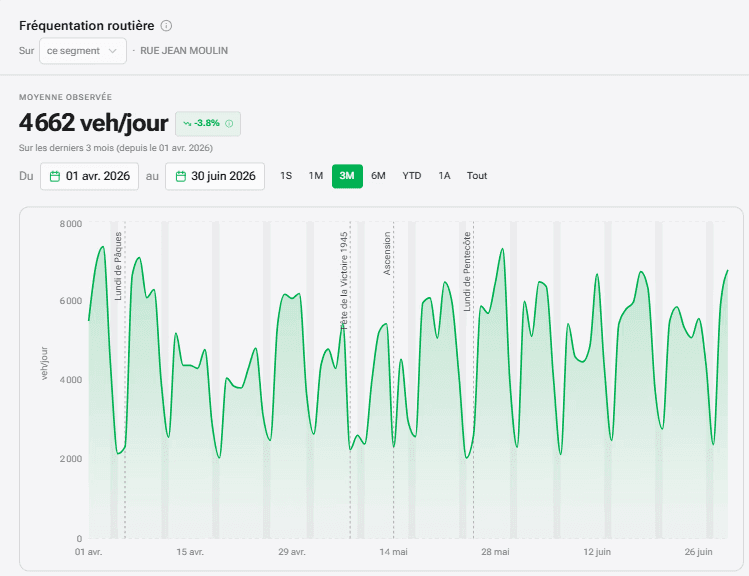This screenshot has width=749, height=576.
Task: Select the active 3M range button
Action: [347, 176]
